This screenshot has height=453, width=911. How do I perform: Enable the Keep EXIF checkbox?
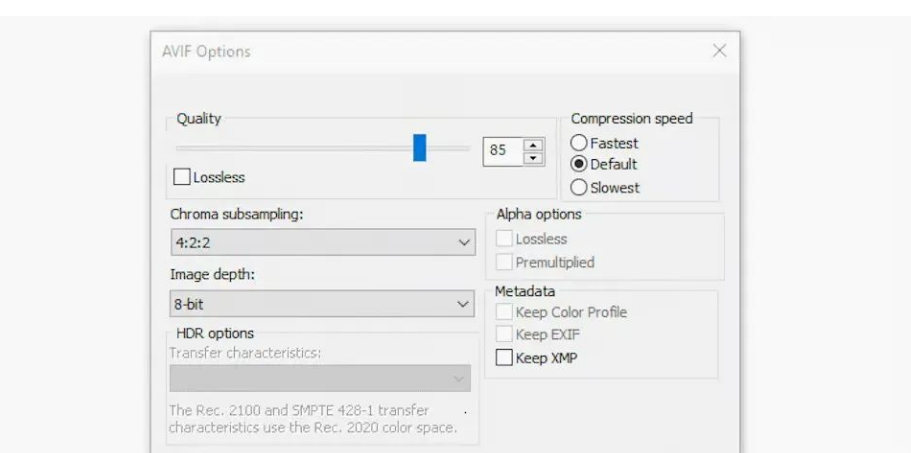point(505,335)
